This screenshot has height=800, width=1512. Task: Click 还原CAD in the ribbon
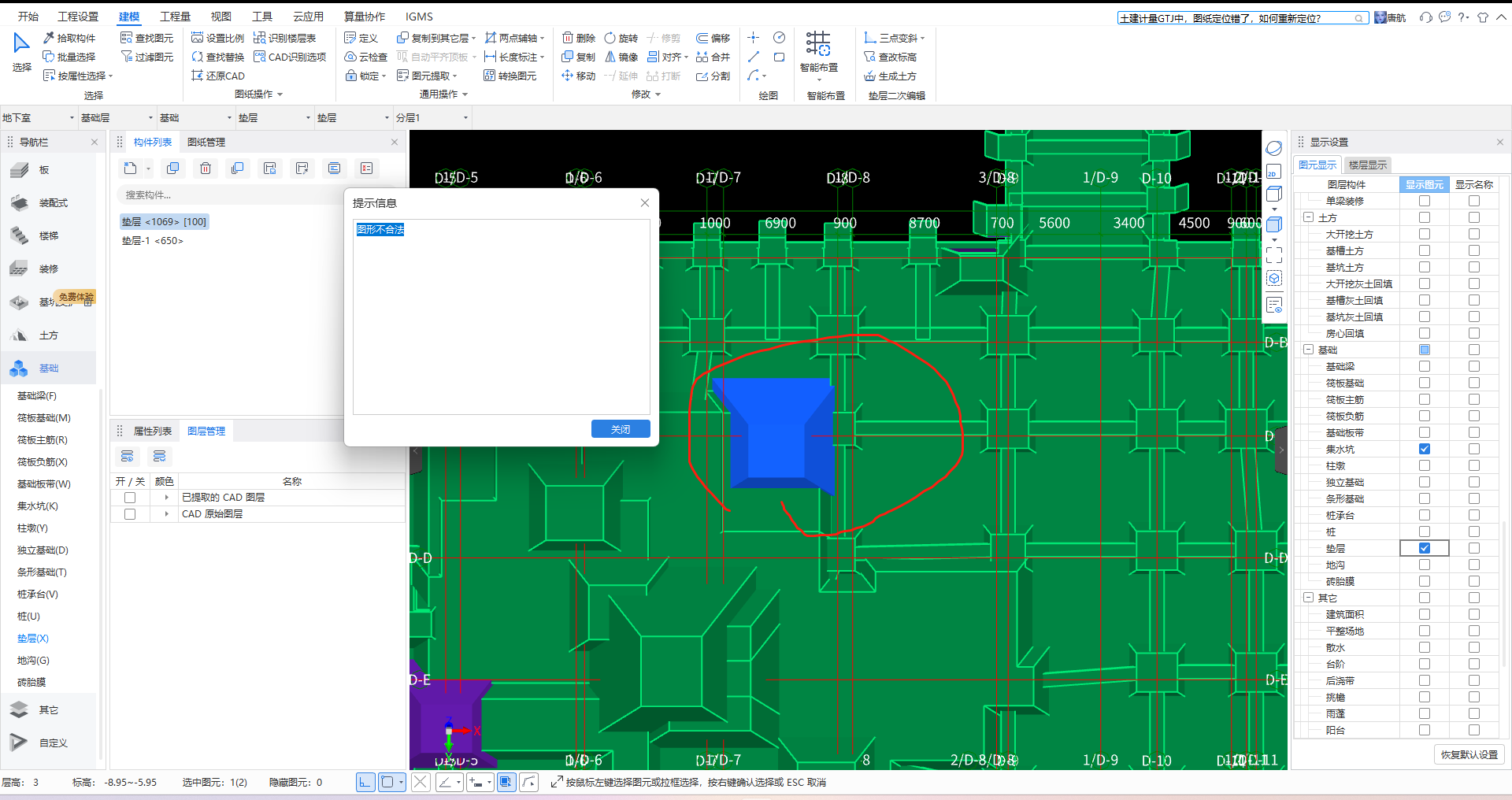coord(218,76)
